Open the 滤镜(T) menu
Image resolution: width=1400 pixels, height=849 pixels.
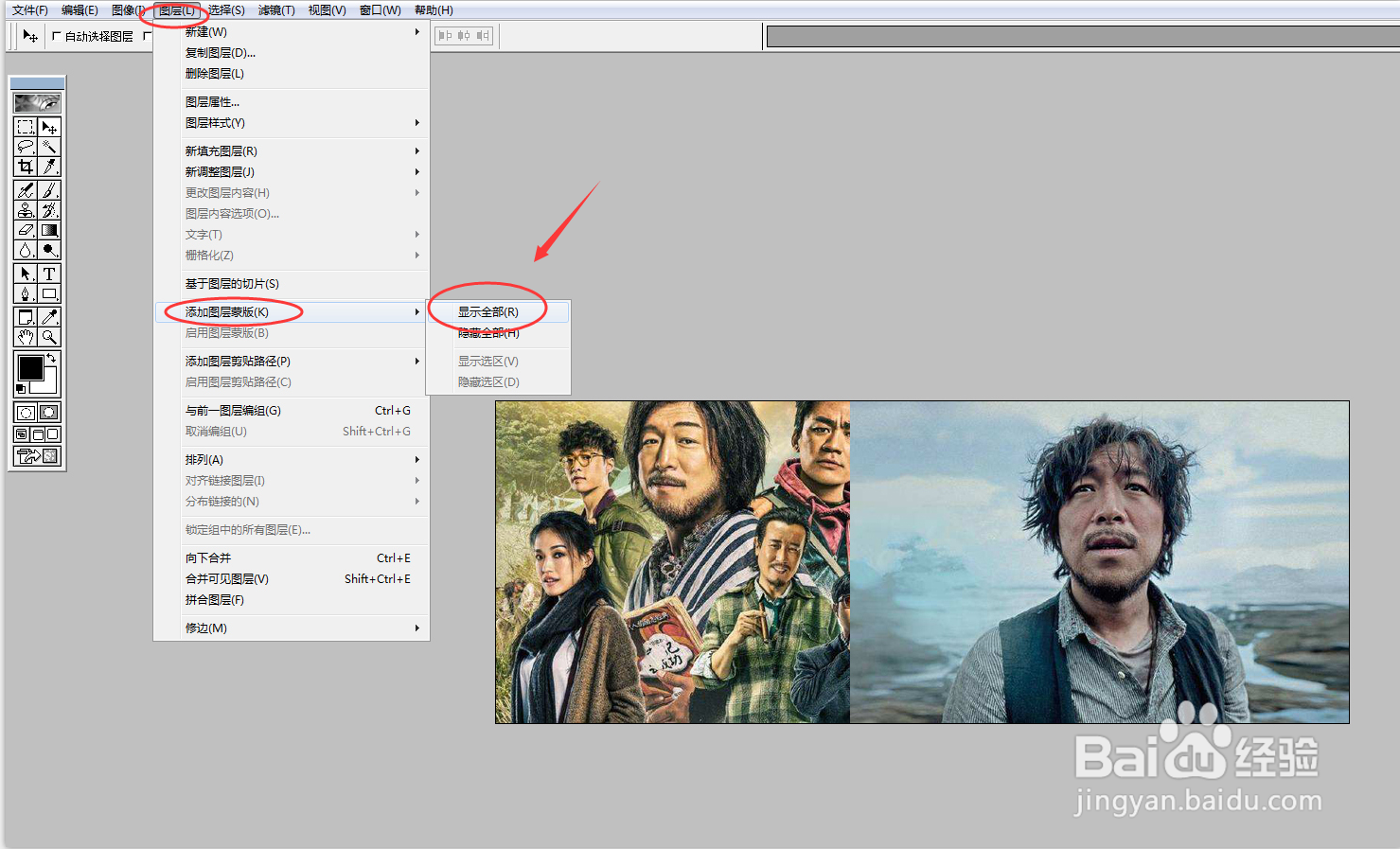pos(276,10)
